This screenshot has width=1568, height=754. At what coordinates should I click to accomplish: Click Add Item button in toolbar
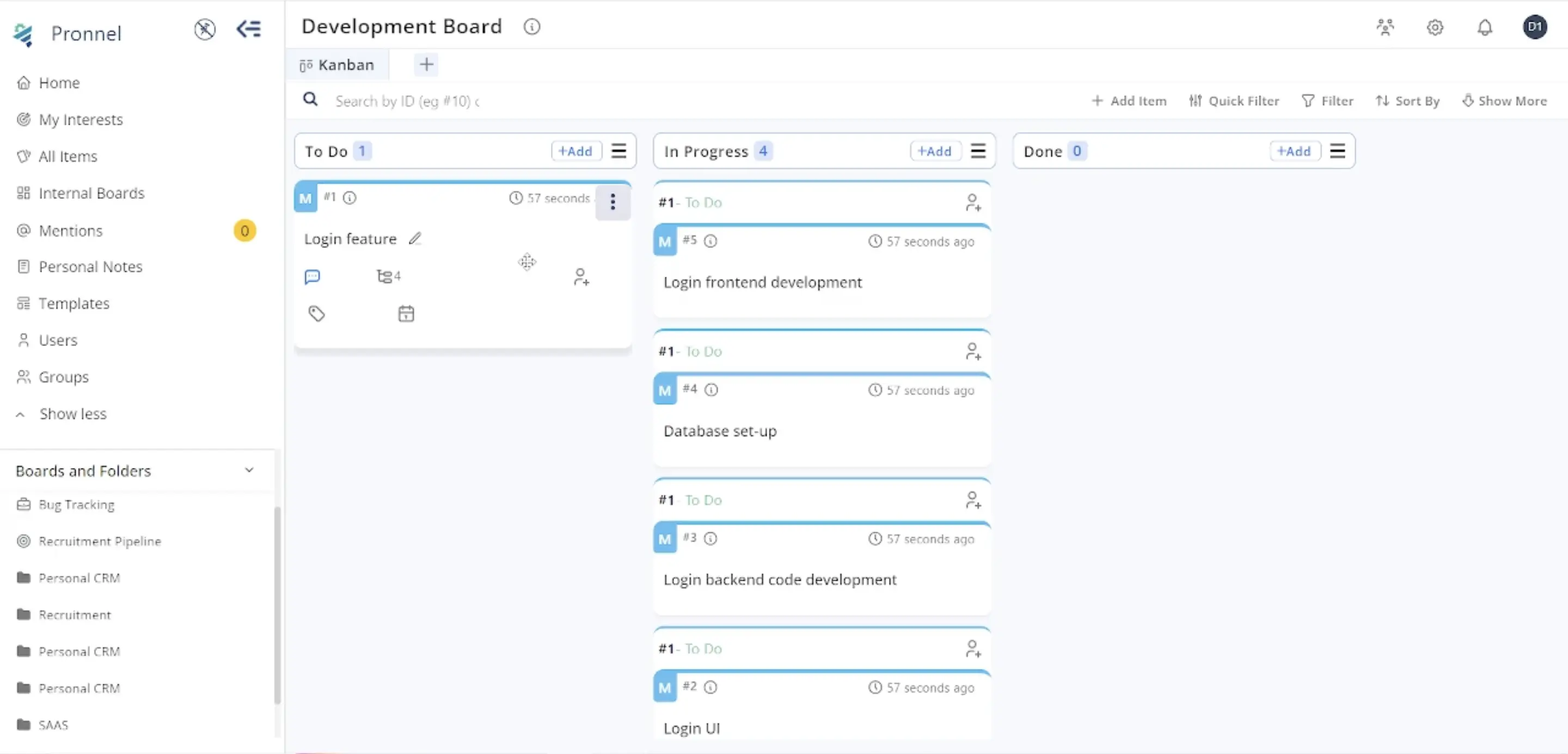click(x=1129, y=100)
